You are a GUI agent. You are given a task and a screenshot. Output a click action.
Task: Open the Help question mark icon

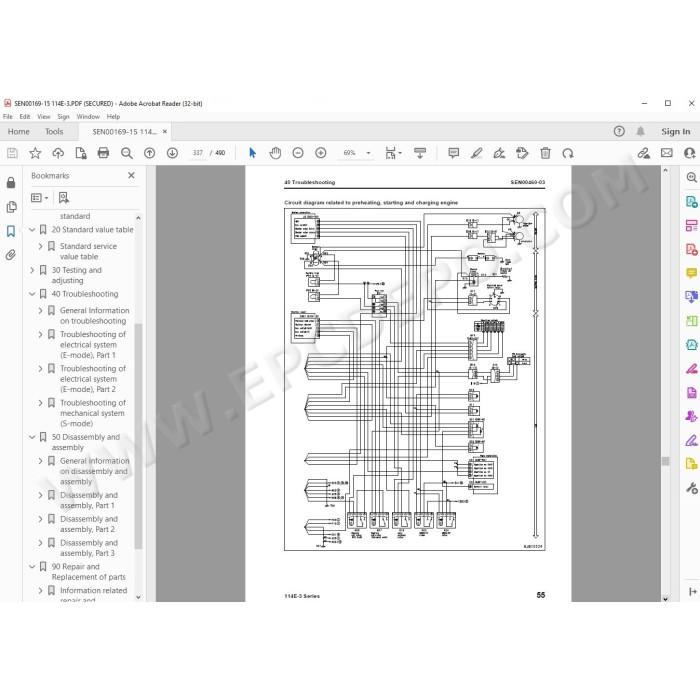coord(619,131)
